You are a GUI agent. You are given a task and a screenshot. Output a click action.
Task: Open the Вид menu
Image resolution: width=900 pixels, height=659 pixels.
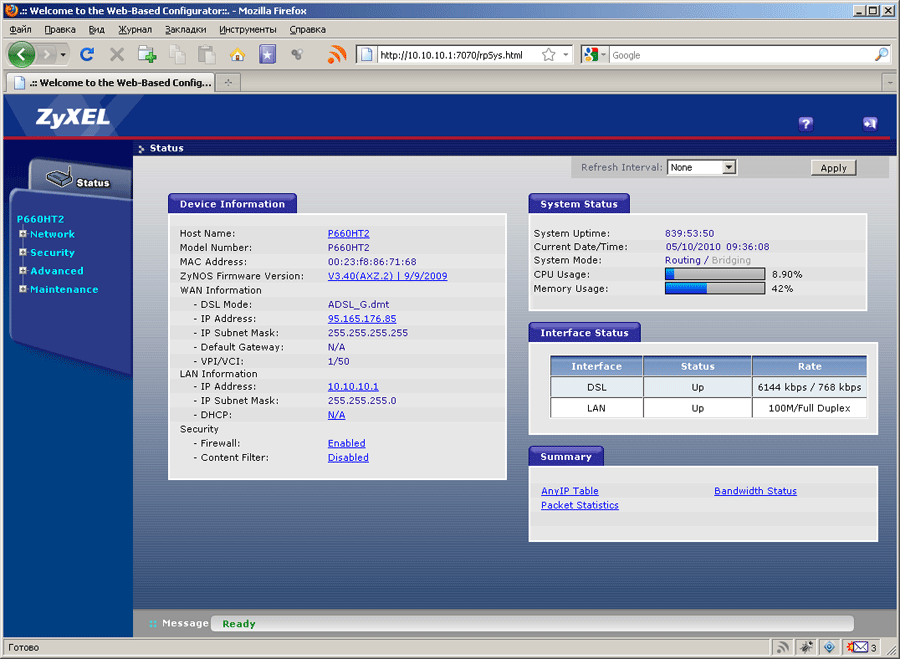tap(96, 29)
